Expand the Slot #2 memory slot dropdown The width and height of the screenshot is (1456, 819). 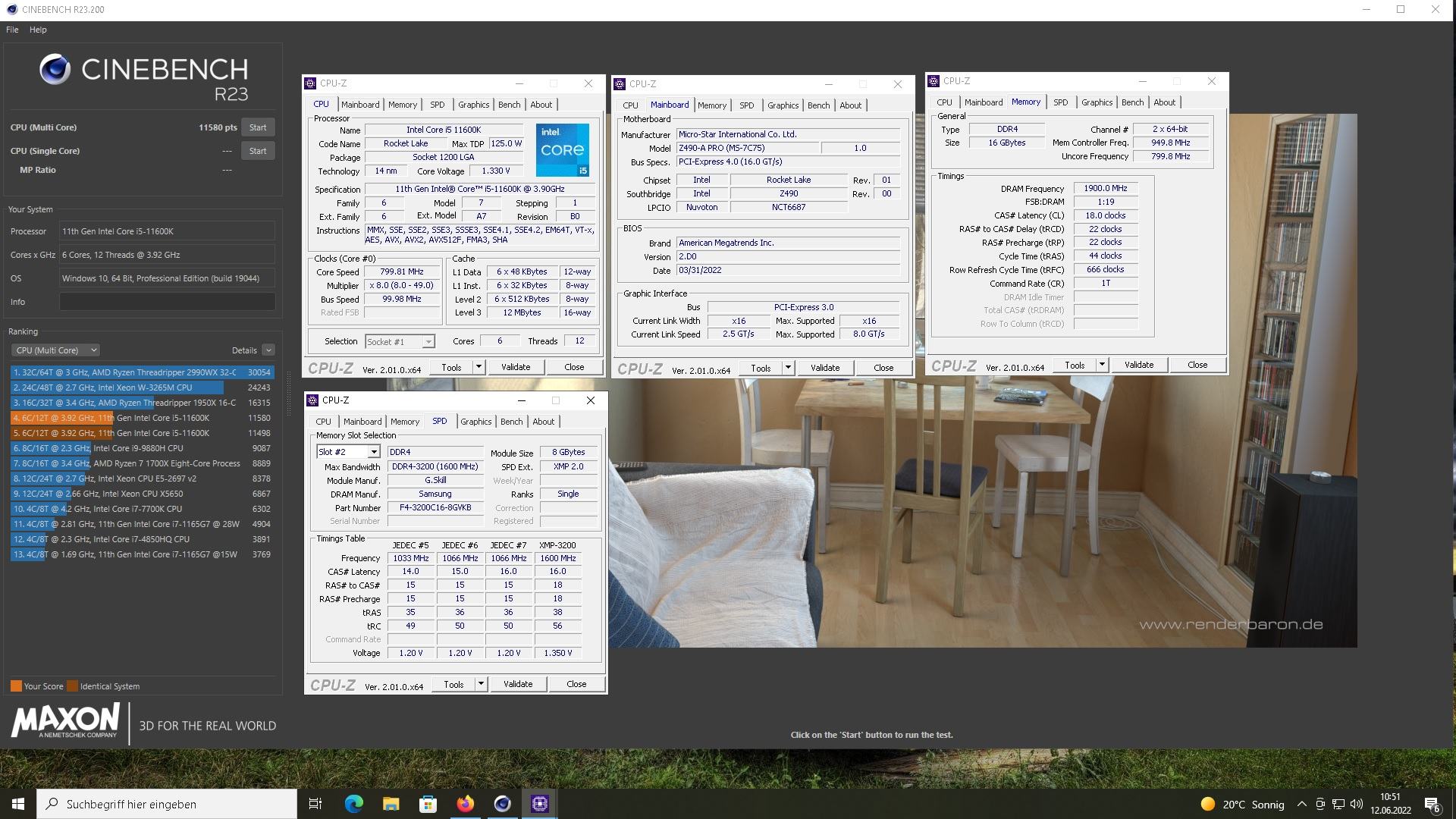[x=374, y=452]
